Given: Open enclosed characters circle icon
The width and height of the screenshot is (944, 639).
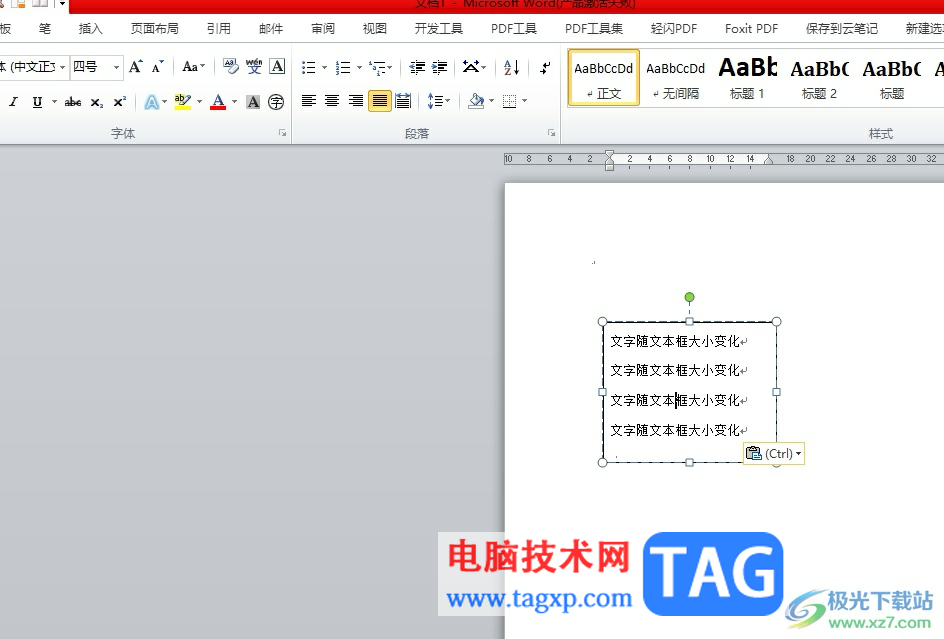Looking at the screenshot, I should point(276,102).
